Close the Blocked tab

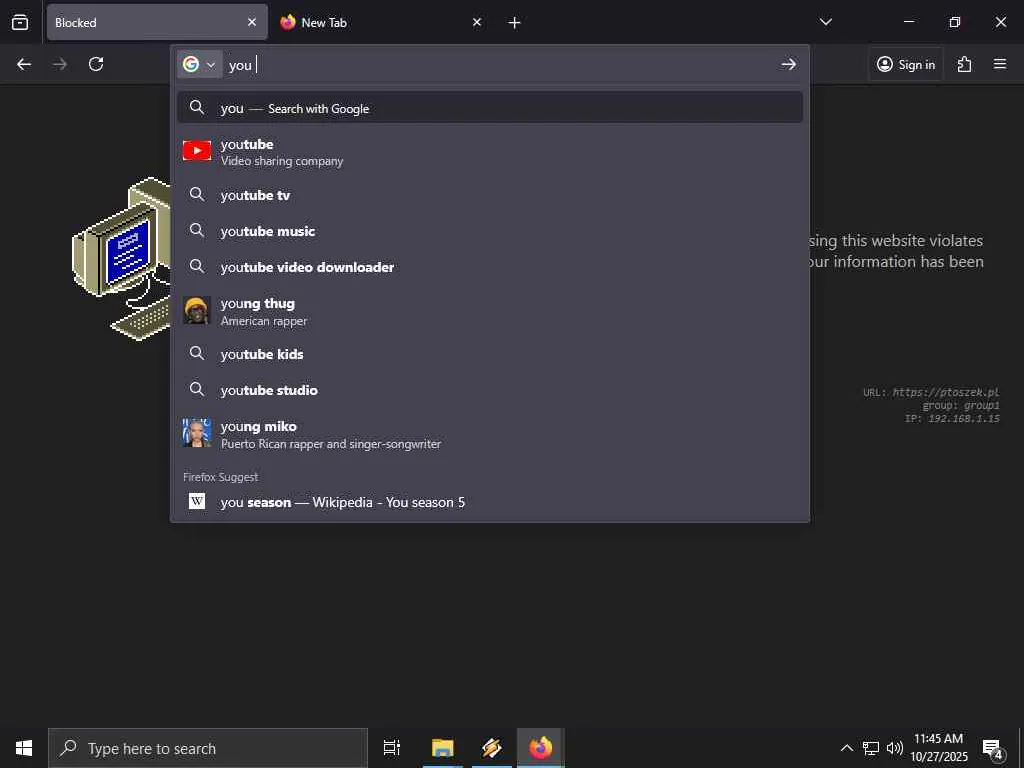(x=252, y=22)
